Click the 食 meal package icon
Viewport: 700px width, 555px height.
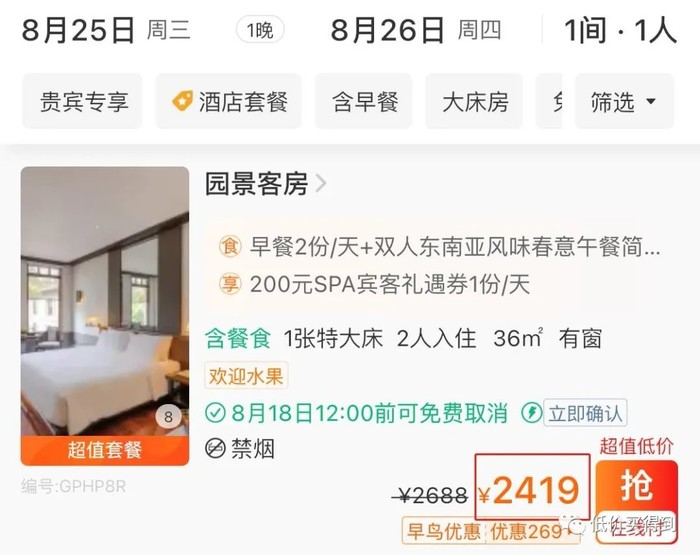tap(230, 246)
